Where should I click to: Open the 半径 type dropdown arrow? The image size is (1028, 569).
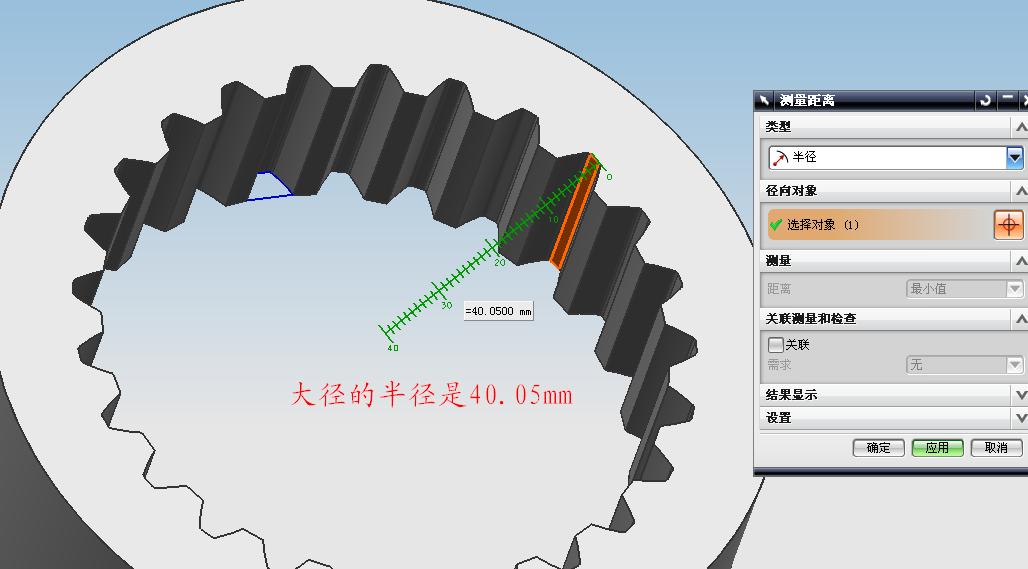[x=1014, y=157]
